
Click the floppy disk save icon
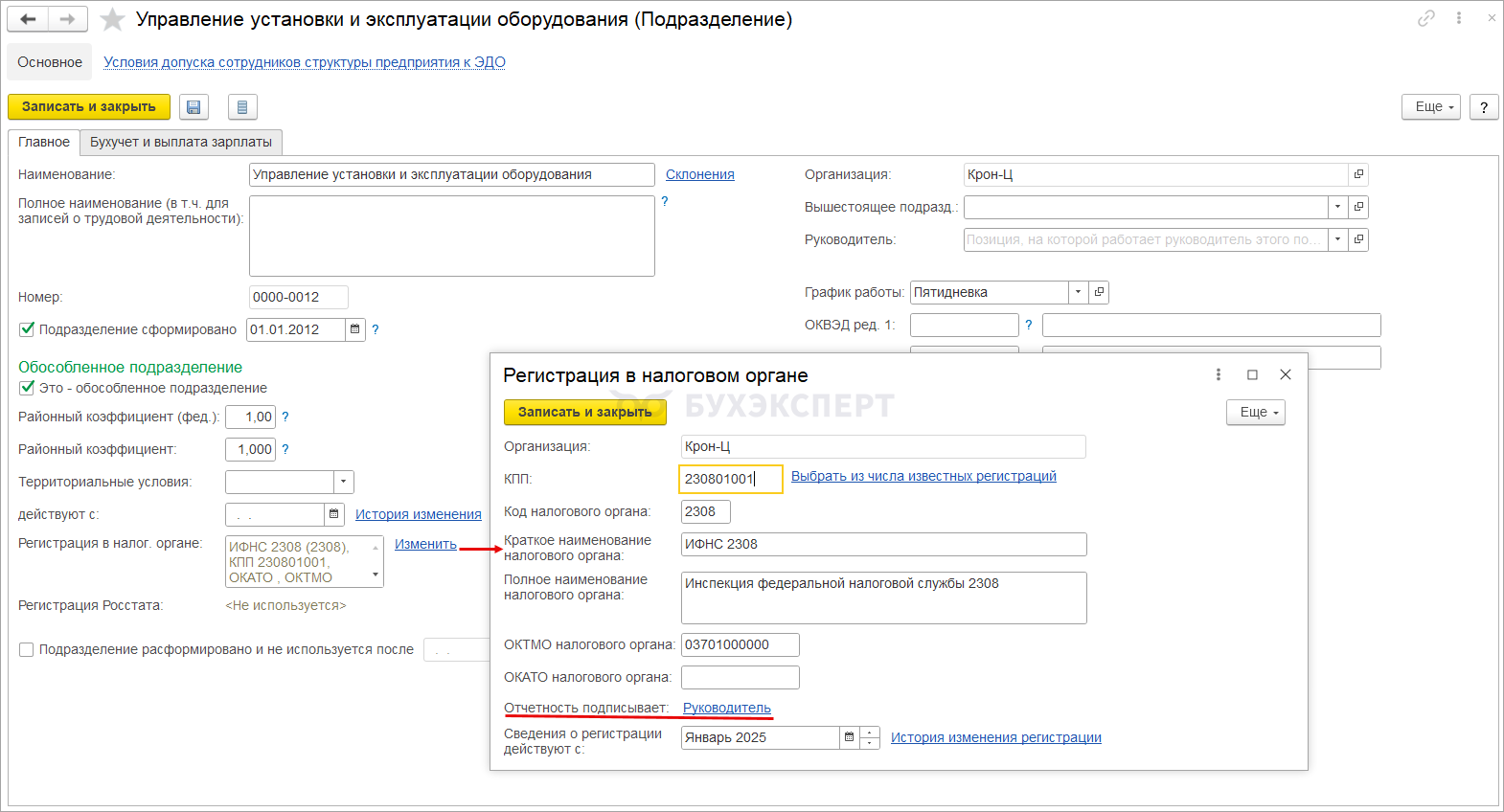pyautogui.click(x=194, y=107)
